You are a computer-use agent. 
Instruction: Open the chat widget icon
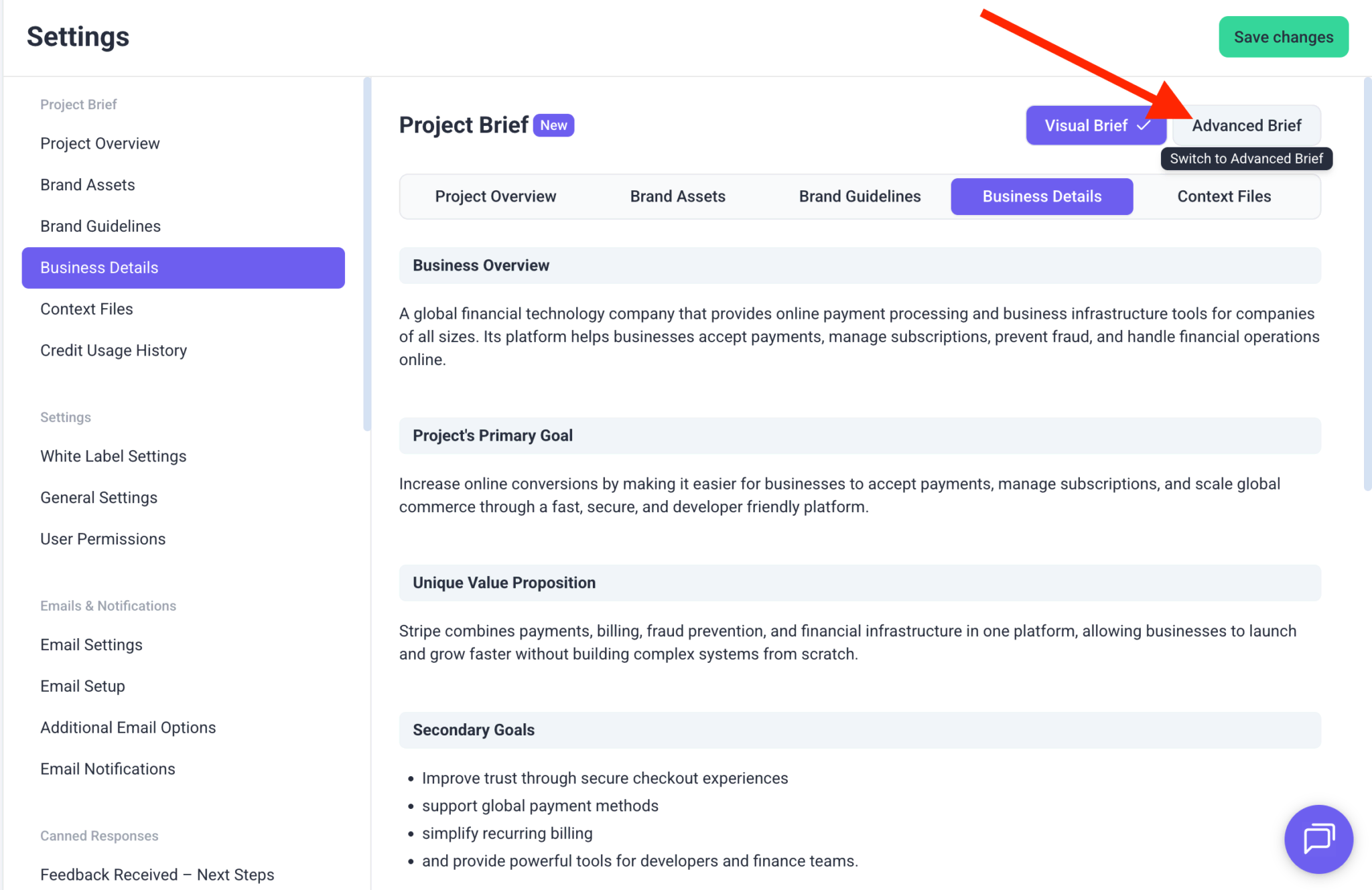pos(1318,838)
